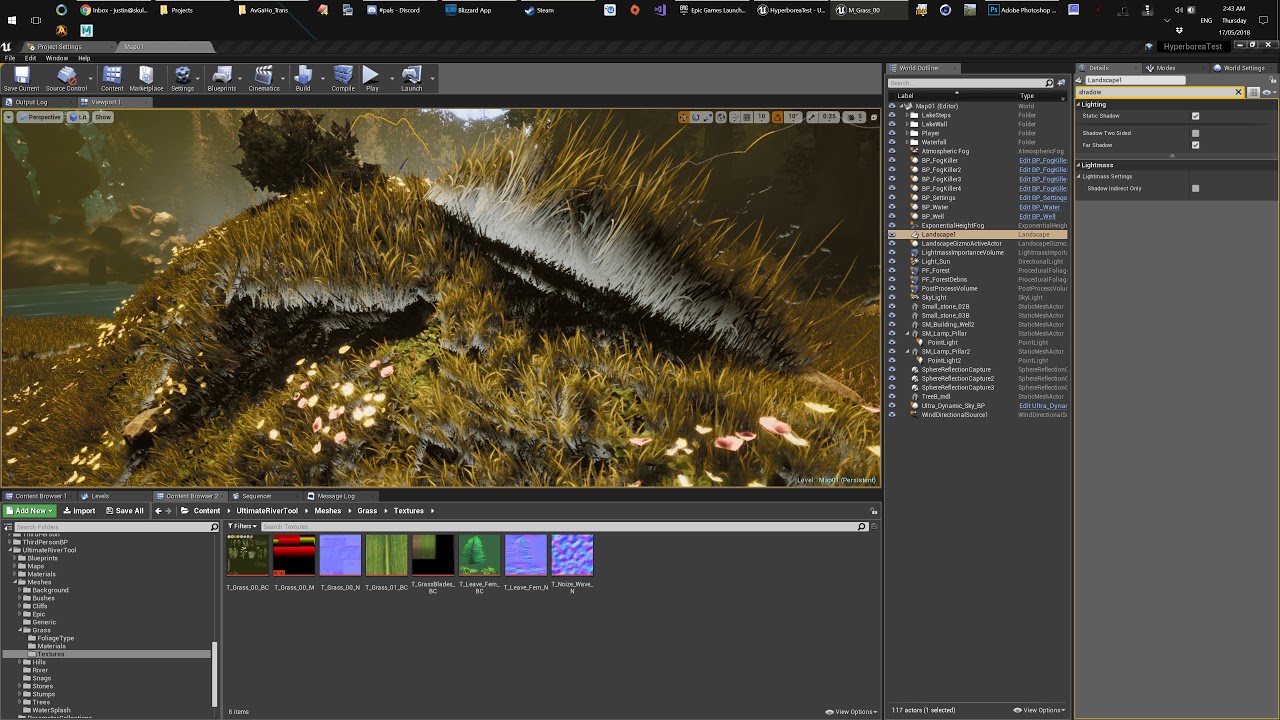1280x720 pixels.
Task: Collapse the Grass folder in the folder tree
Action: click(x=21, y=630)
